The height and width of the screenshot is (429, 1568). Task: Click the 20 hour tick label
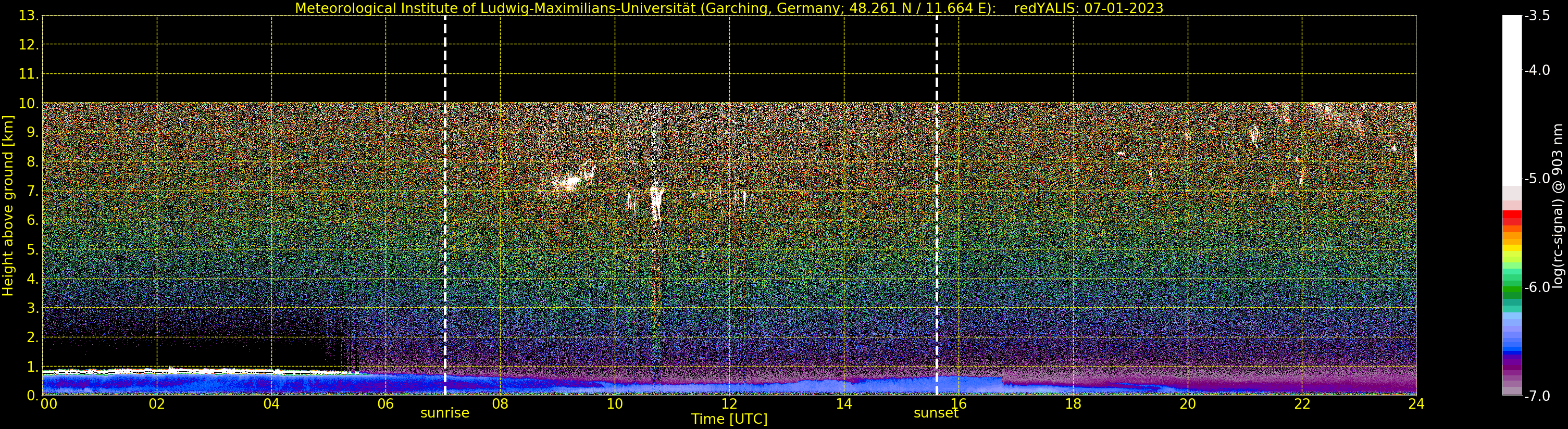[1188, 404]
